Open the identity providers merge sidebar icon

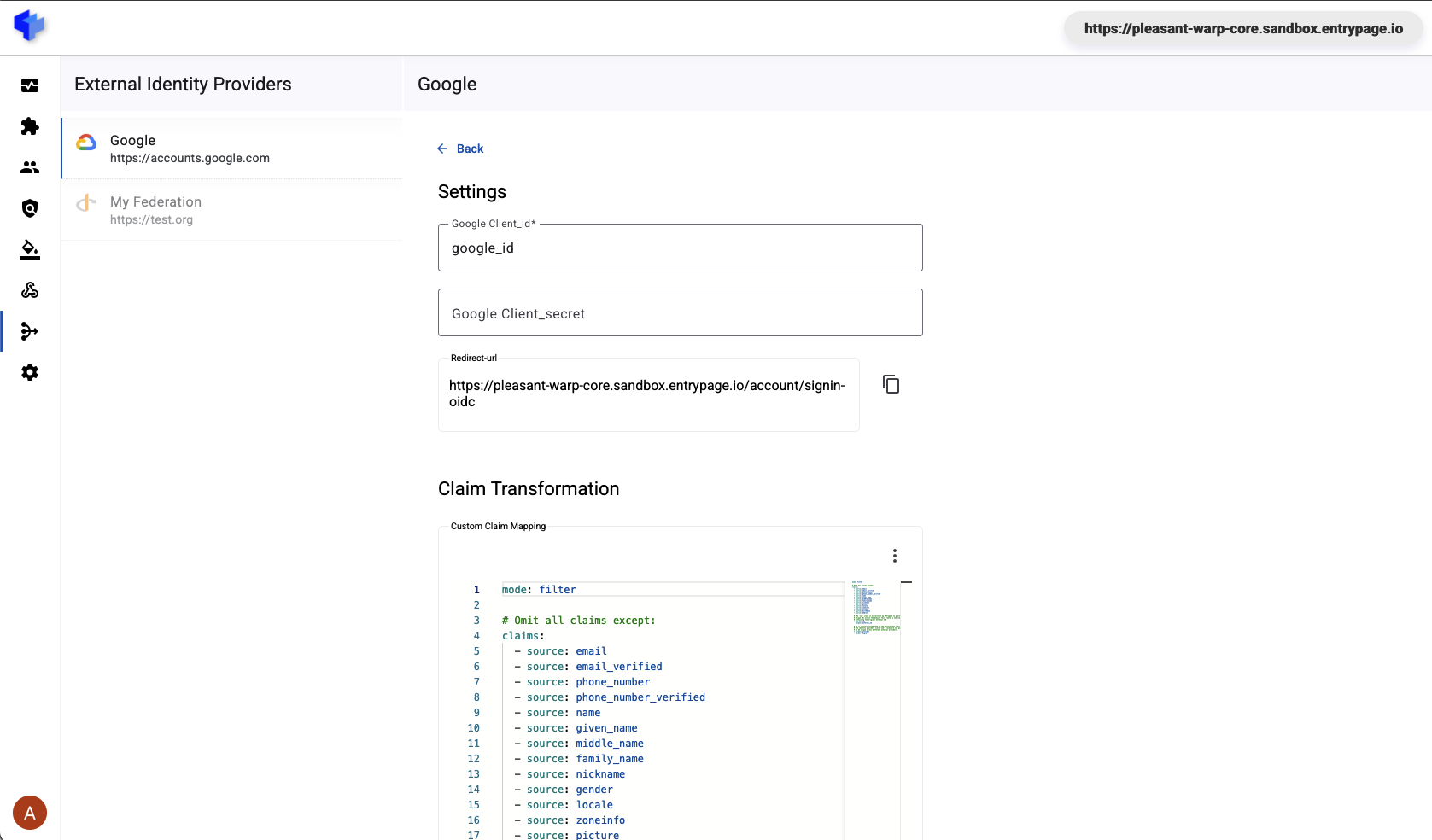tap(30, 331)
